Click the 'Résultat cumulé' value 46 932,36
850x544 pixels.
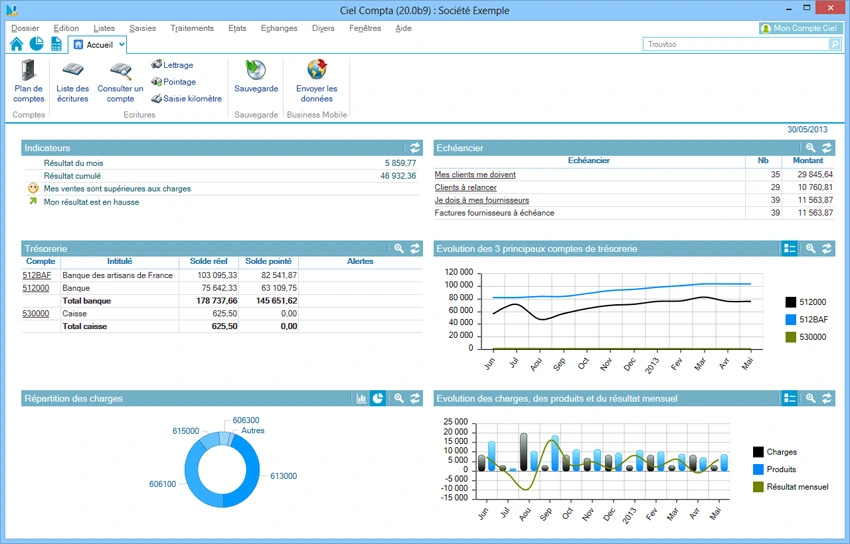(398, 176)
